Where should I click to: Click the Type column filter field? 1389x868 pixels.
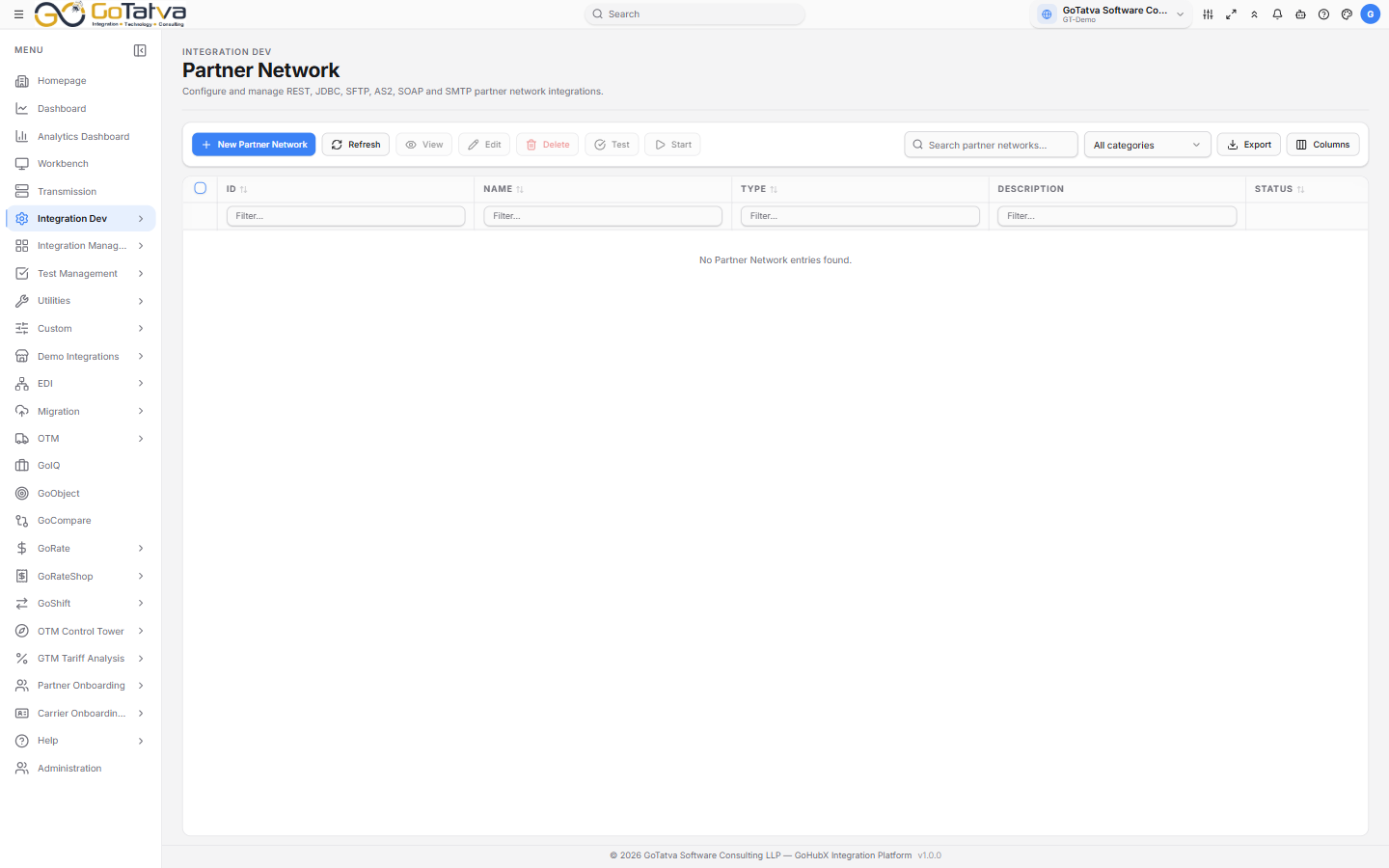860,216
